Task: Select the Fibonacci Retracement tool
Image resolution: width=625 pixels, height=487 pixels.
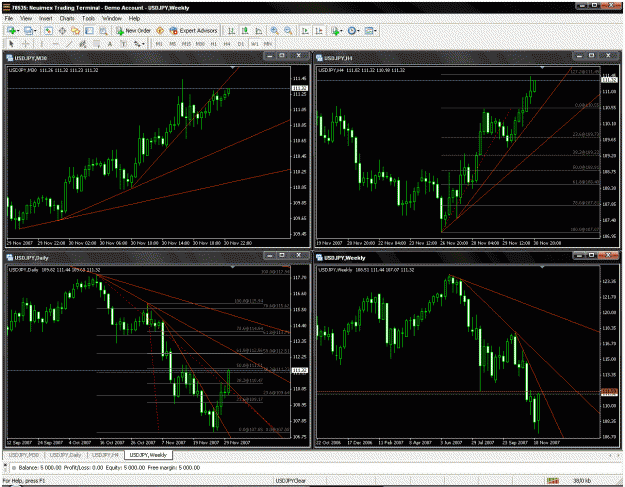Action: pyautogui.click(x=96, y=44)
